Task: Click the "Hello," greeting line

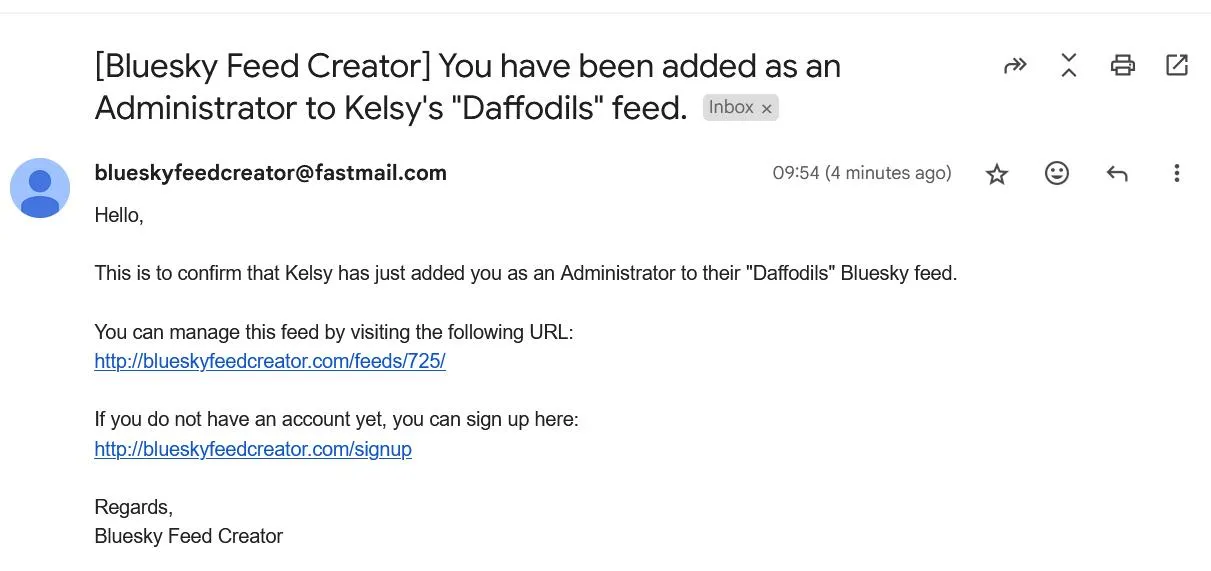Action: 119,215
